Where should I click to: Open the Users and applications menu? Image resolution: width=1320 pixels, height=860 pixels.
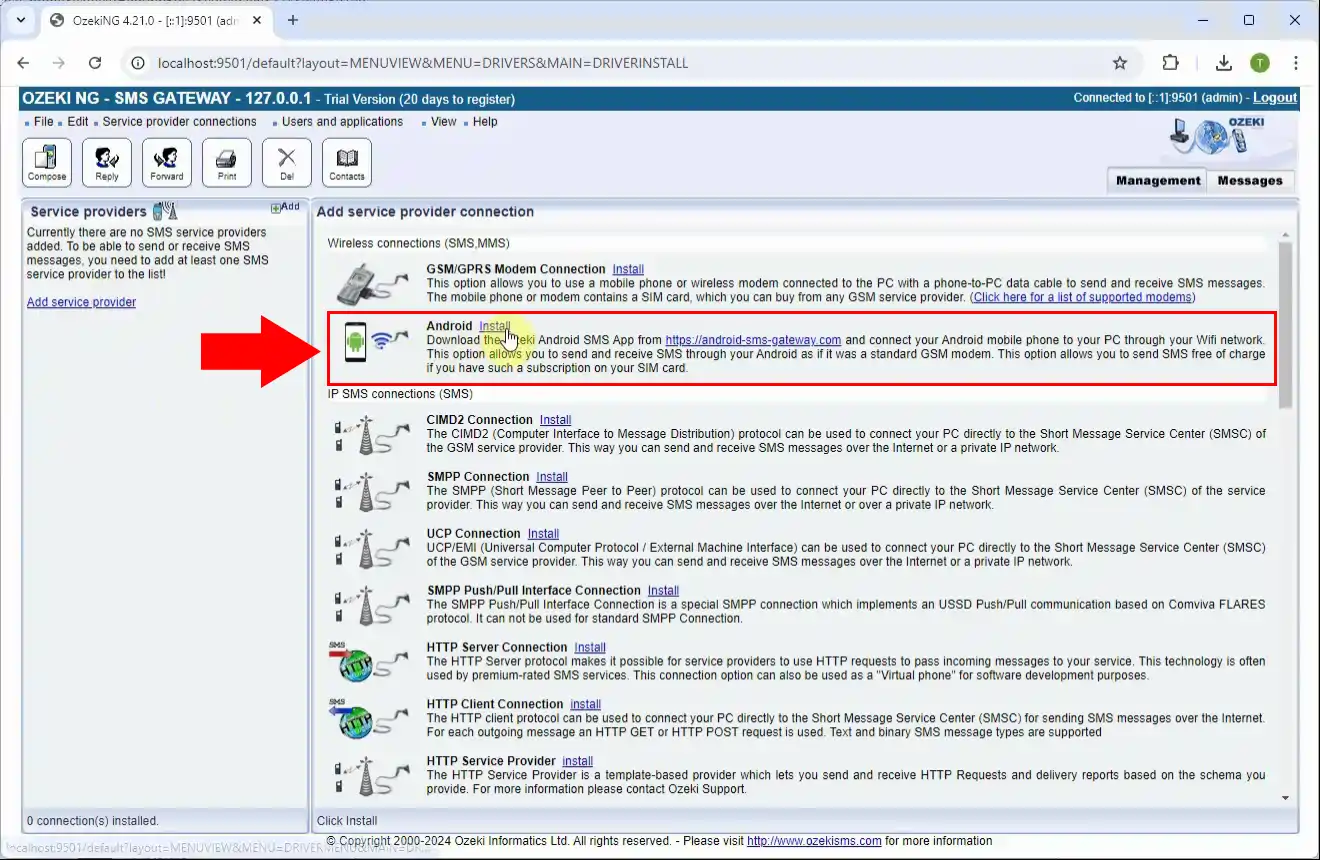click(342, 122)
